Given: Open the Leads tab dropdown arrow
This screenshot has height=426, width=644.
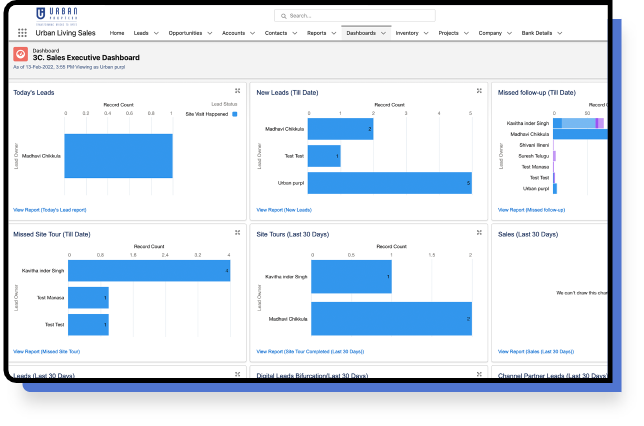Looking at the screenshot, I should [156, 33].
